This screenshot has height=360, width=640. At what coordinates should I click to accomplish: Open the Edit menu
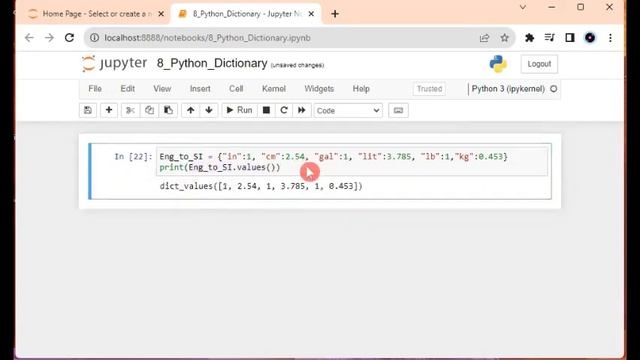[127, 89]
